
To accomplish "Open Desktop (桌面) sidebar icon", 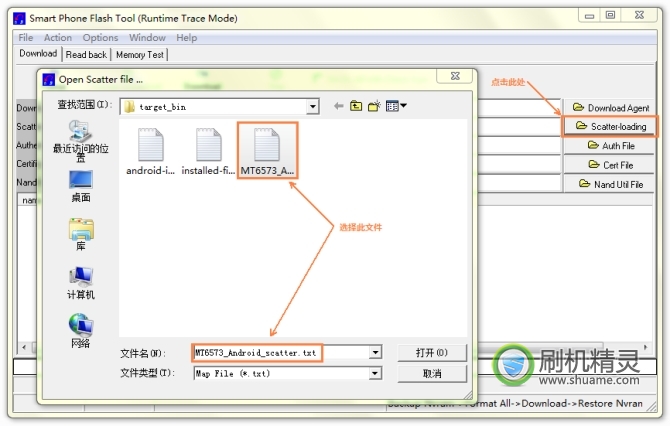I will click(x=80, y=186).
